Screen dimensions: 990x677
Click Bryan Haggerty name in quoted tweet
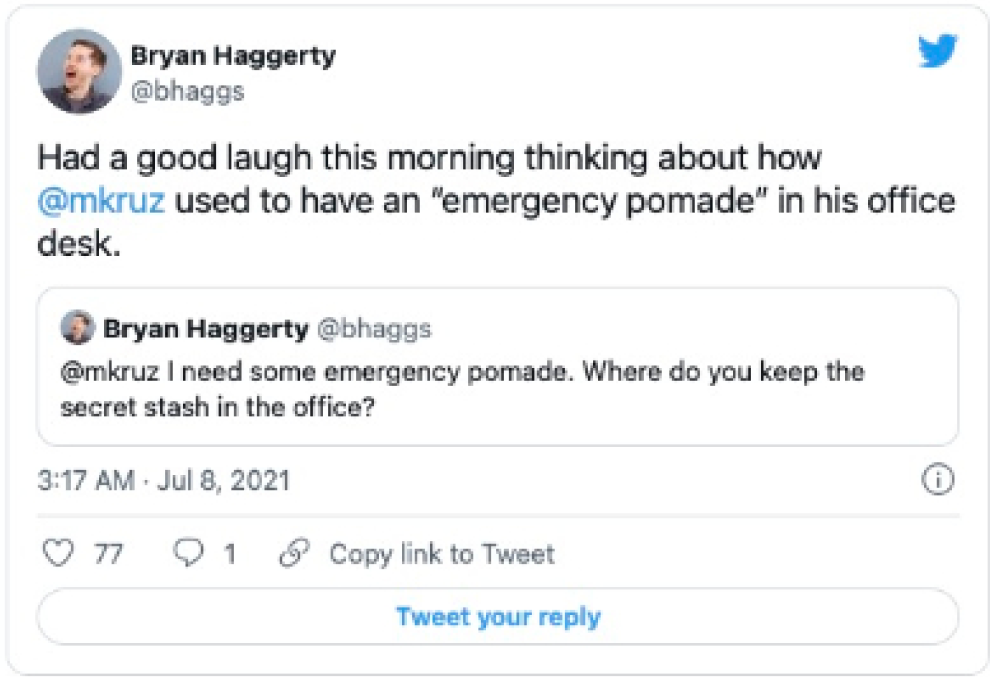206,328
